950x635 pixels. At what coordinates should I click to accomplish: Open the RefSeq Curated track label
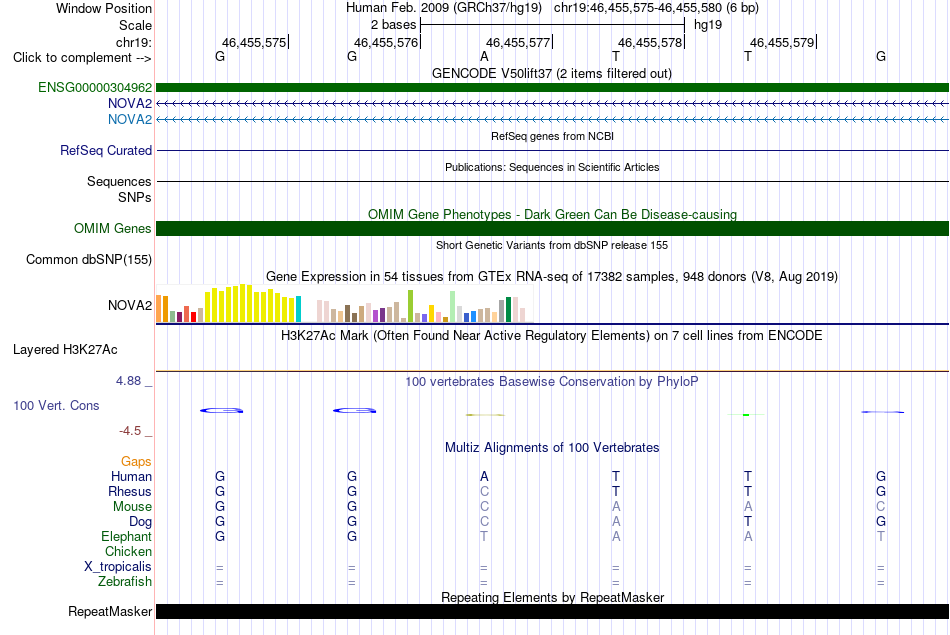(x=106, y=150)
